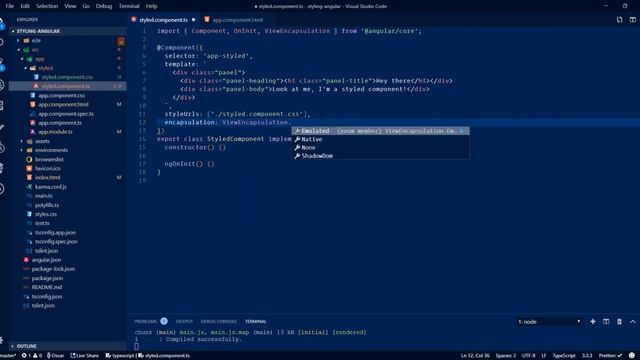Open package-lock.json file
This screenshot has height=360, width=640.
click(x=53, y=269)
